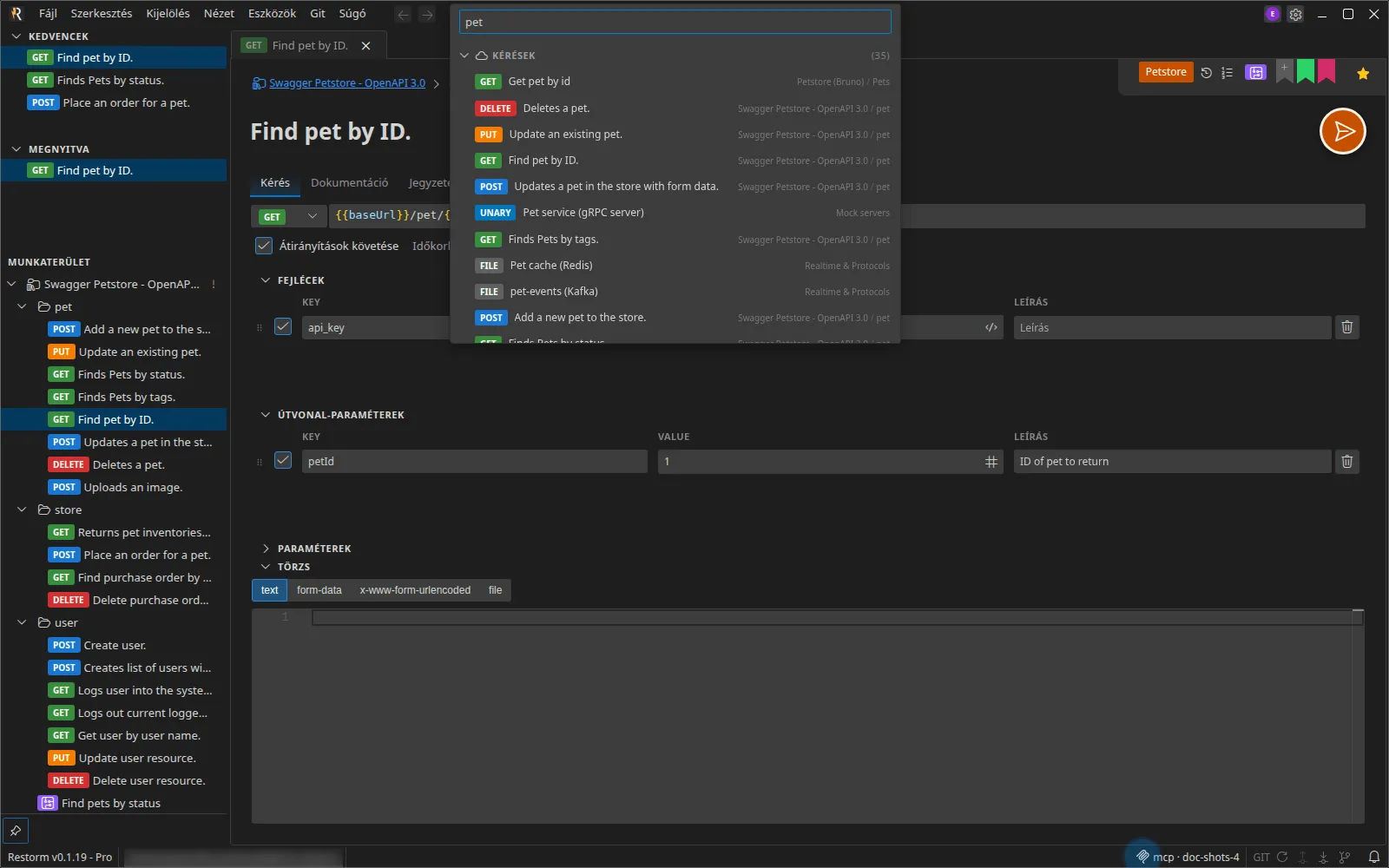1389x868 pixels.
Task: Open notifications bell in status bar
Action: [1373, 857]
